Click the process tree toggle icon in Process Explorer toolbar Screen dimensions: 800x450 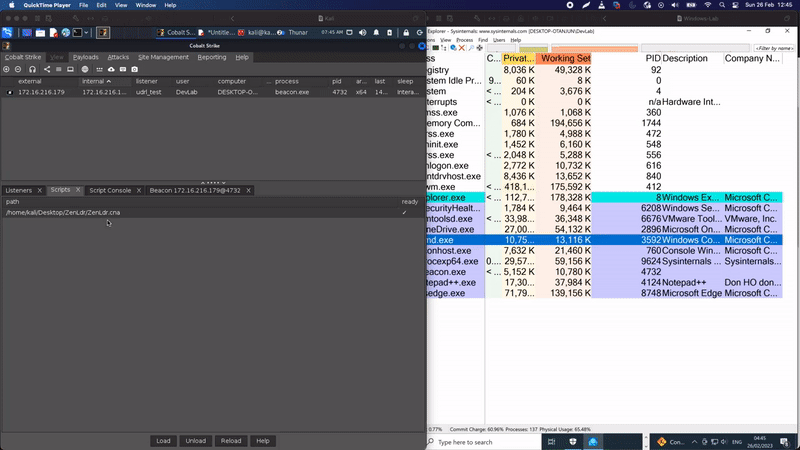444,48
